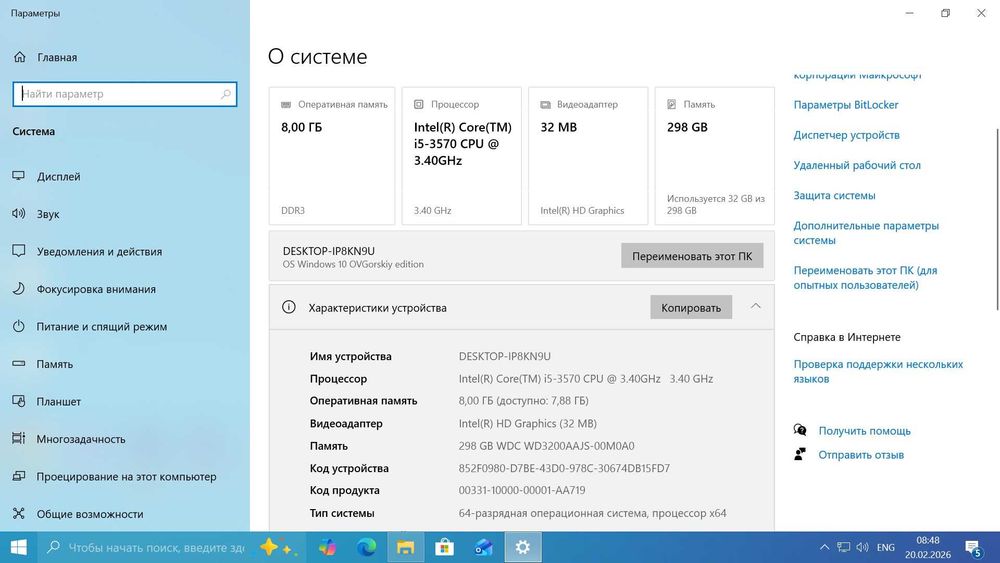
Task: Select the Процессор i5-3570 card
Action: click(462, 156)
